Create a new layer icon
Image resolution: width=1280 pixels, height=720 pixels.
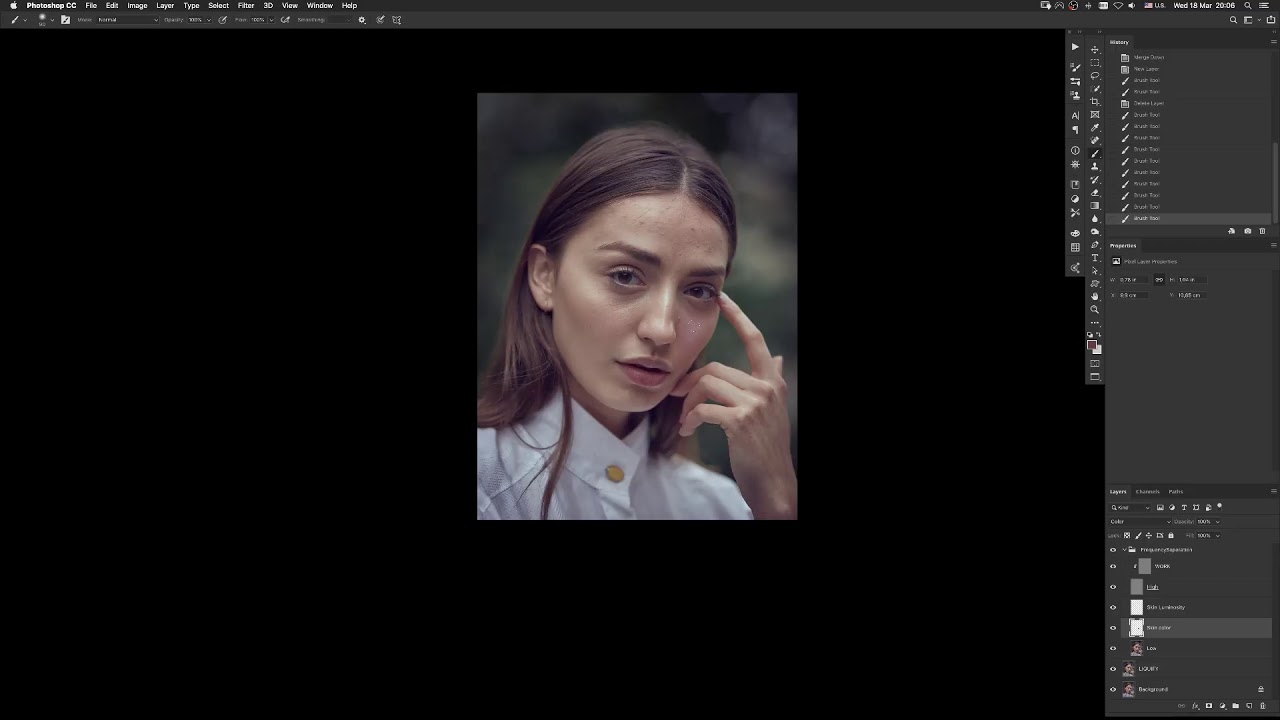1249,706
